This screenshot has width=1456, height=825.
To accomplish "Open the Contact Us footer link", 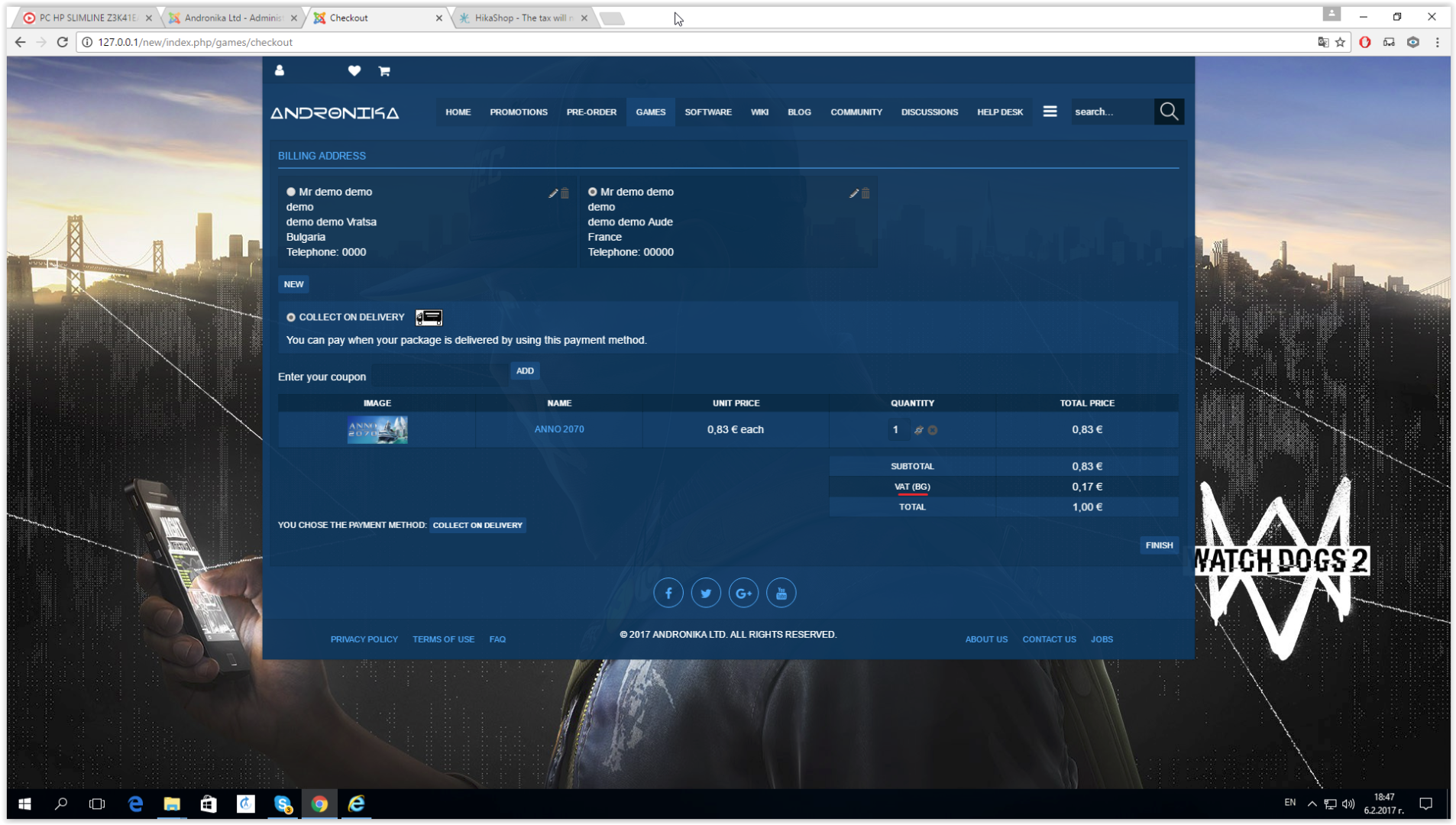I will coord(1050,639).
